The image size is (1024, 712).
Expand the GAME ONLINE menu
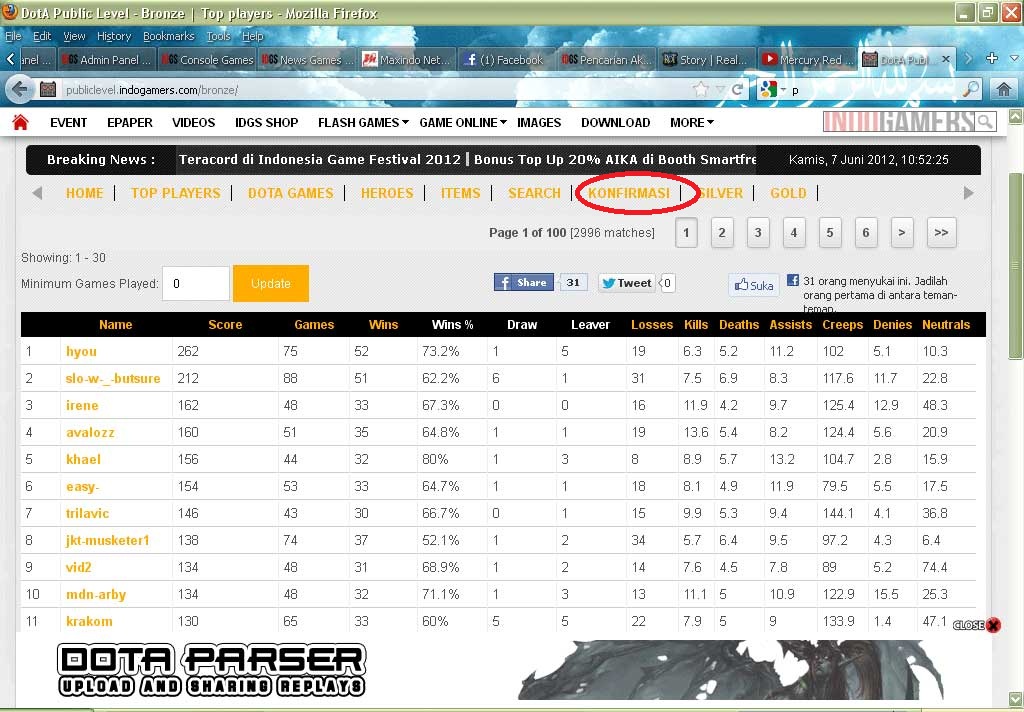tap(462, 122)
